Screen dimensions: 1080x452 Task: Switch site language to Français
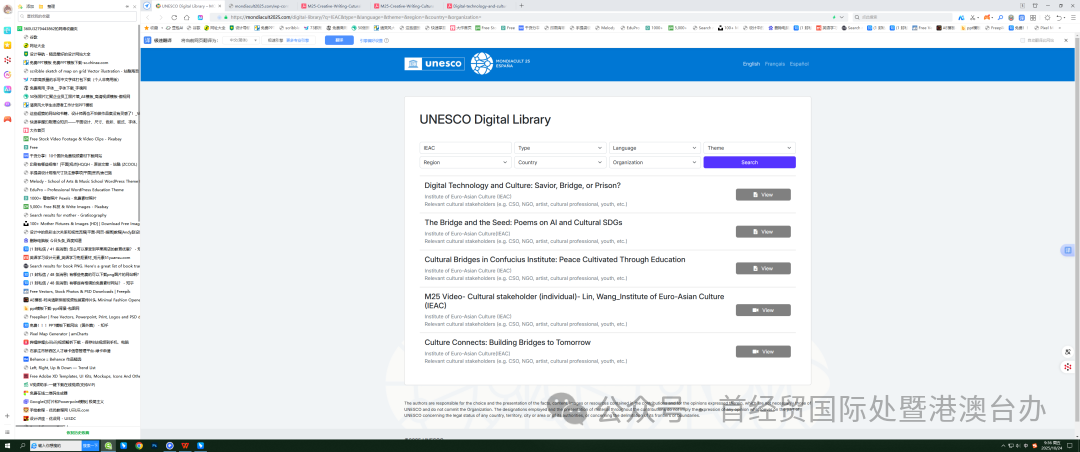[x=775, y=64]
